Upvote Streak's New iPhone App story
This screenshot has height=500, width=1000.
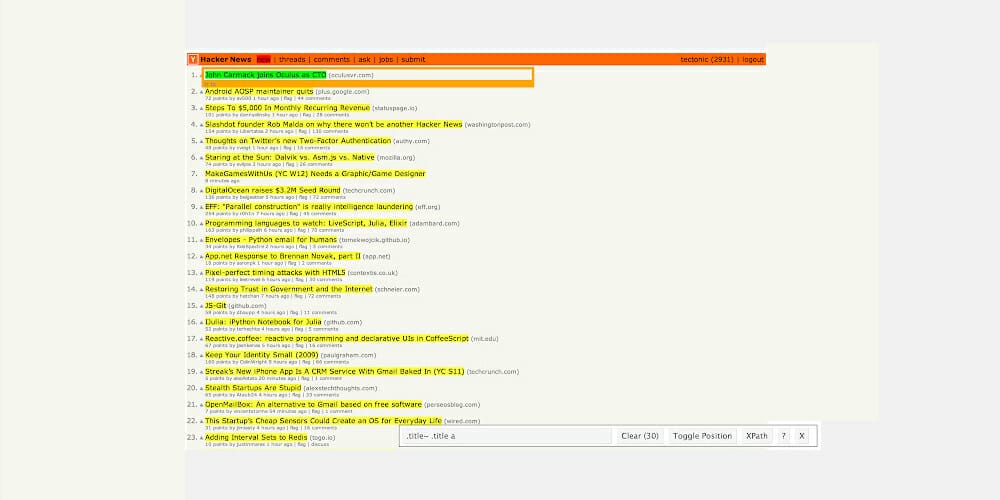pyautogui.click(x=202, y=372)
